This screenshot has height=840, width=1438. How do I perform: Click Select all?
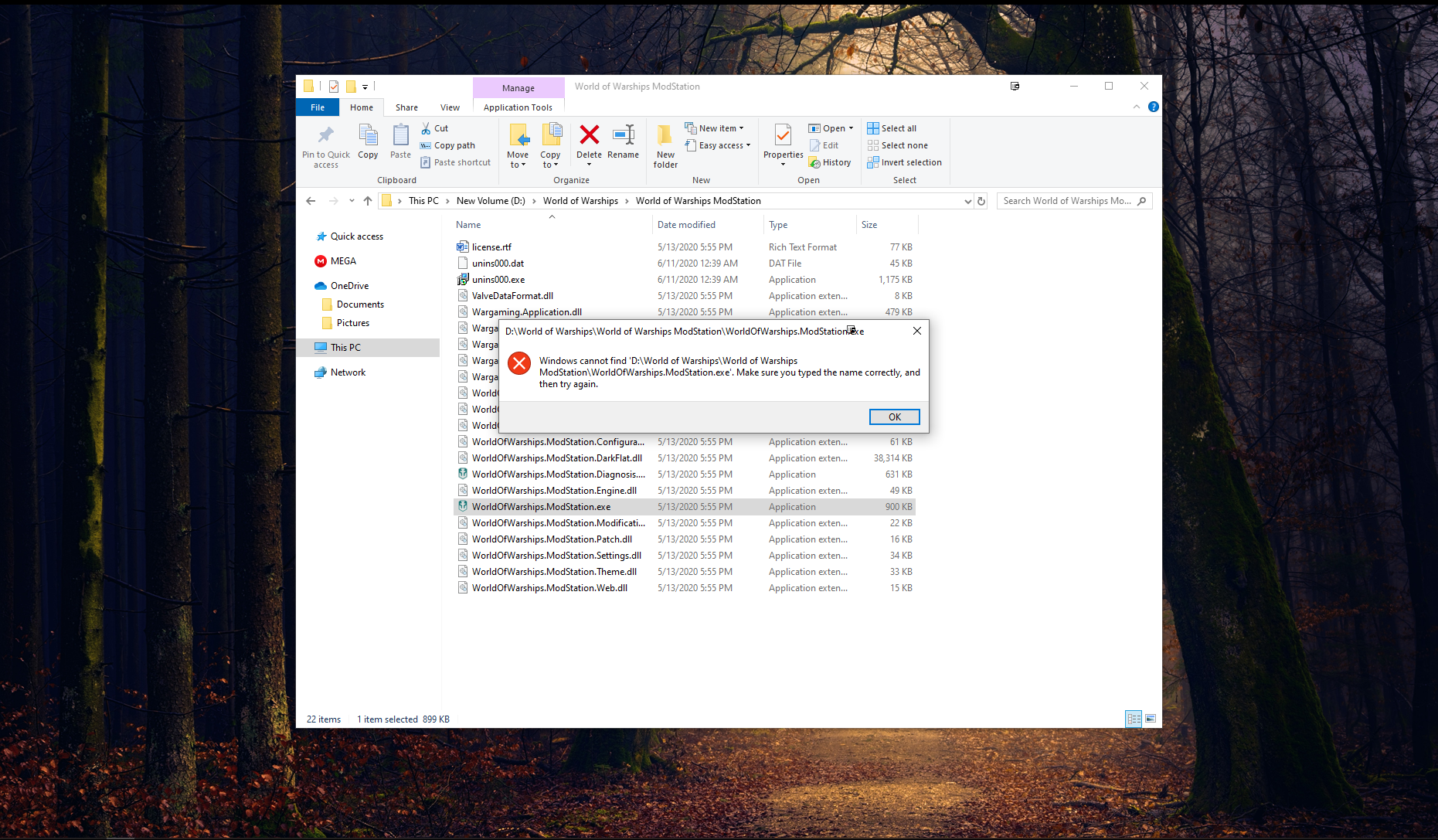tap(892, 128)
